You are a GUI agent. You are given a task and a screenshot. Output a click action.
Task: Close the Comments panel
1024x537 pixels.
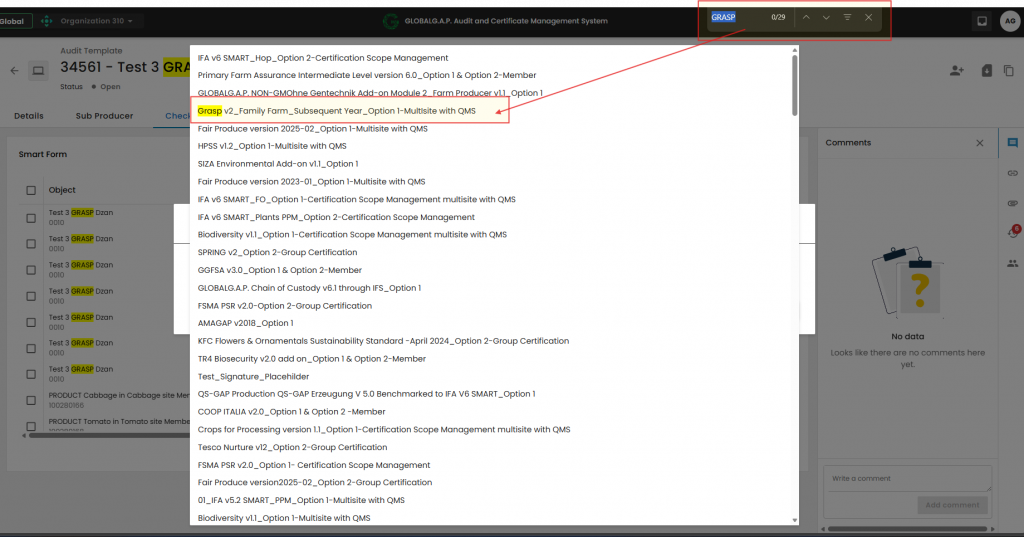click(979, 143)
